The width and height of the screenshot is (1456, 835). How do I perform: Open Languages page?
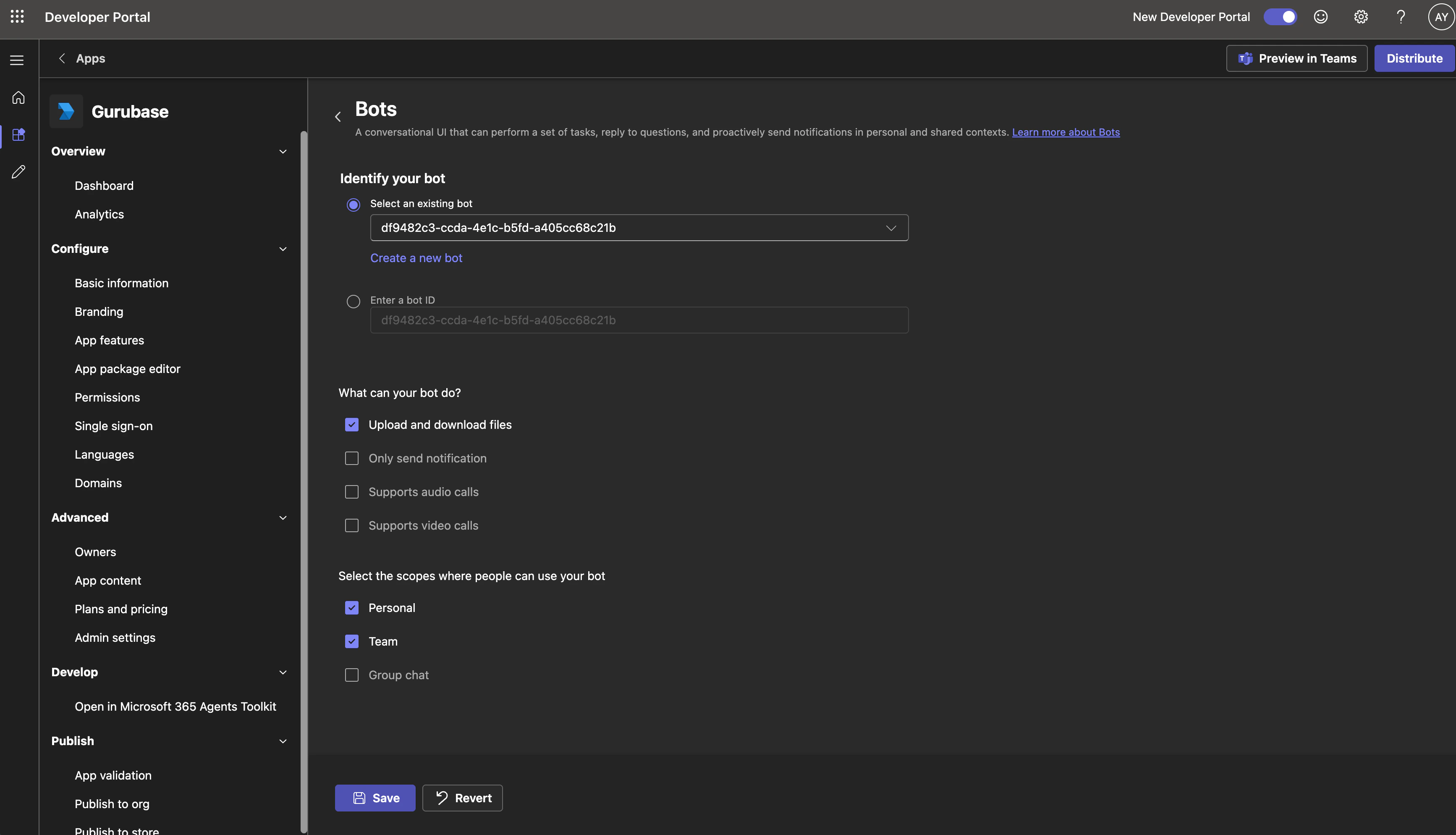point(104,455)
